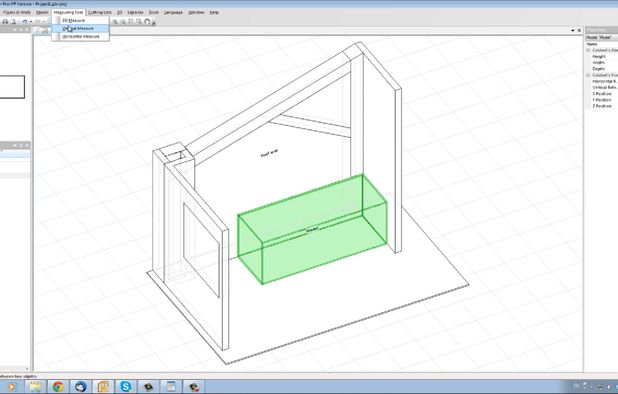
Task: Open the Language menu
Action: [173, 13]
